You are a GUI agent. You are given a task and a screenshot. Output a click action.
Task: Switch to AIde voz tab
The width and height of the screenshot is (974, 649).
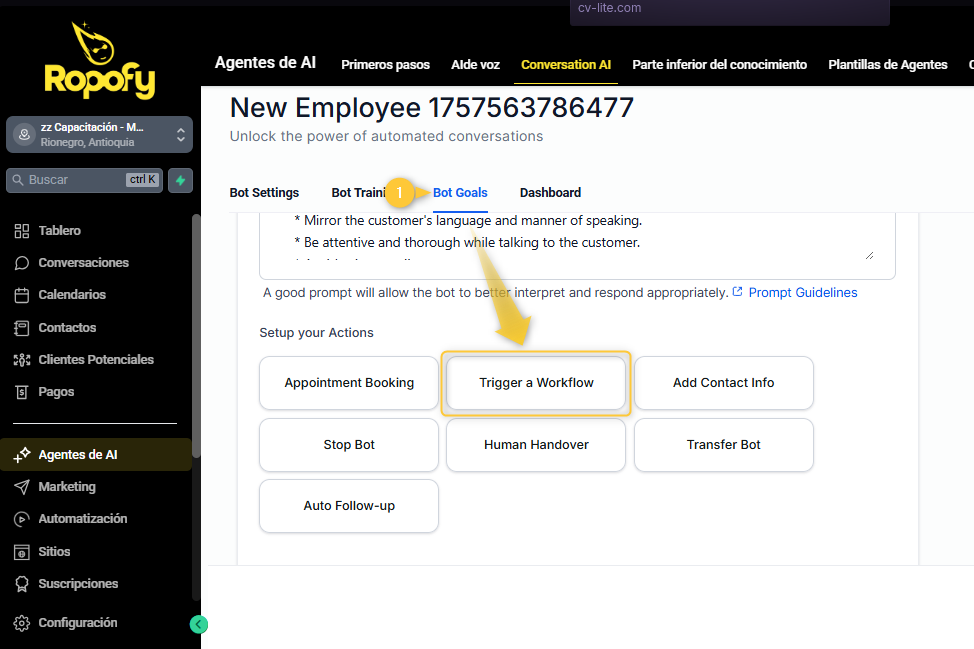coord(475,65)
